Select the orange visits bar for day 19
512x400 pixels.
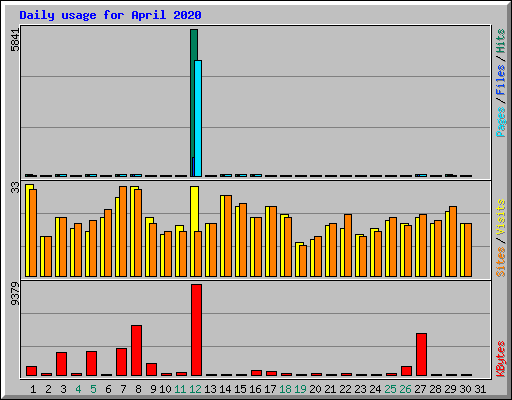[303, 261]
